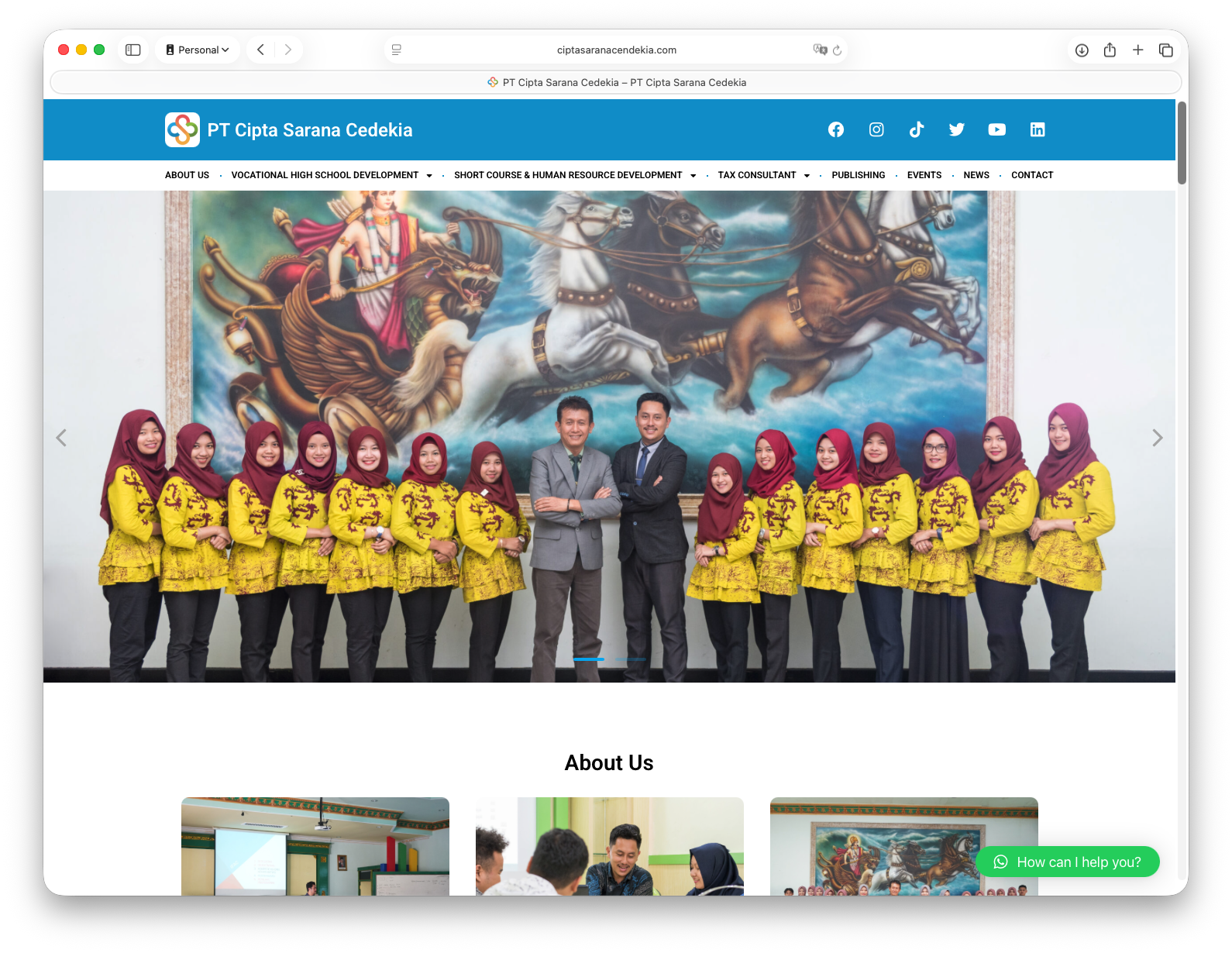Show next carousel slide
The height and width of the screenshot is (953, 1232).
pos(1157,438)
